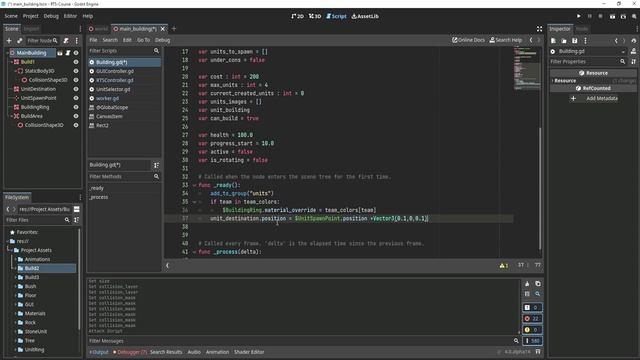Fold the _ready function code
Viewport: 640px width, 360px height.
tap(195, 185)
